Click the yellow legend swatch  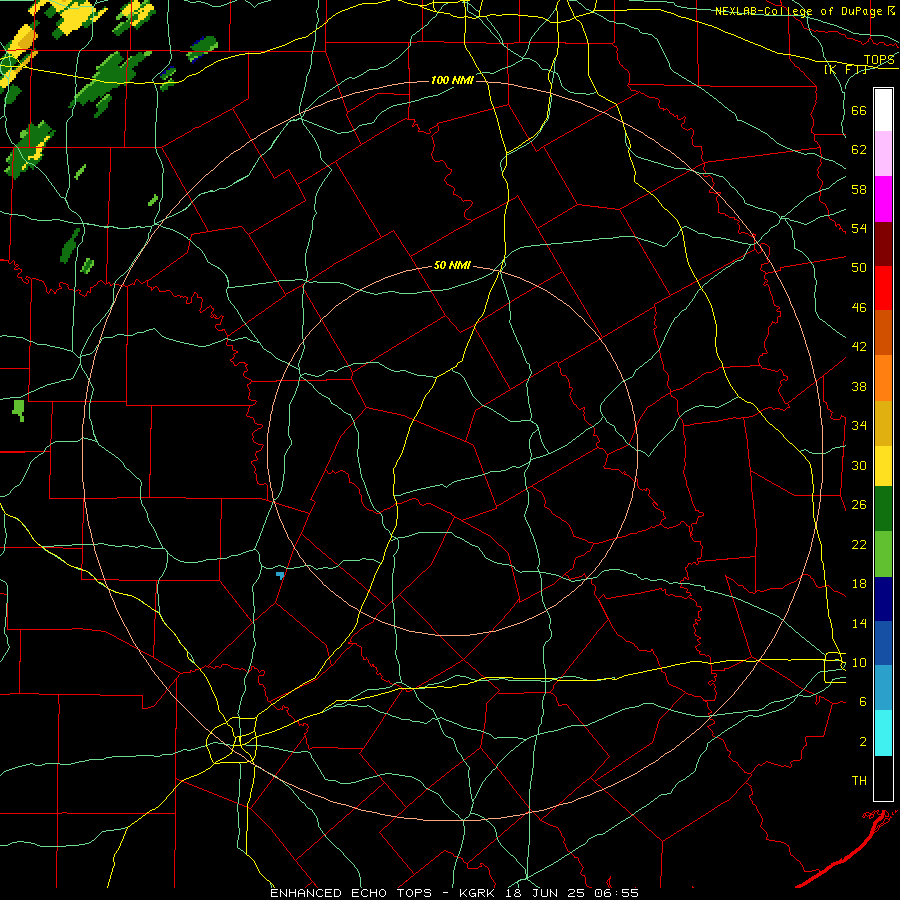[883, 466]
